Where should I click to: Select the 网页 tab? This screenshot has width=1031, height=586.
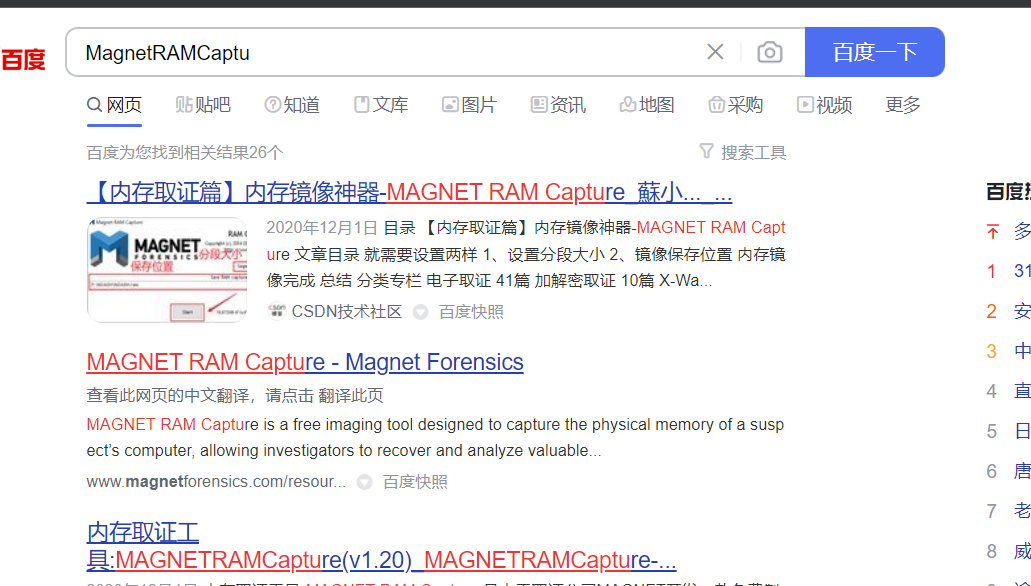click(114, 105)
